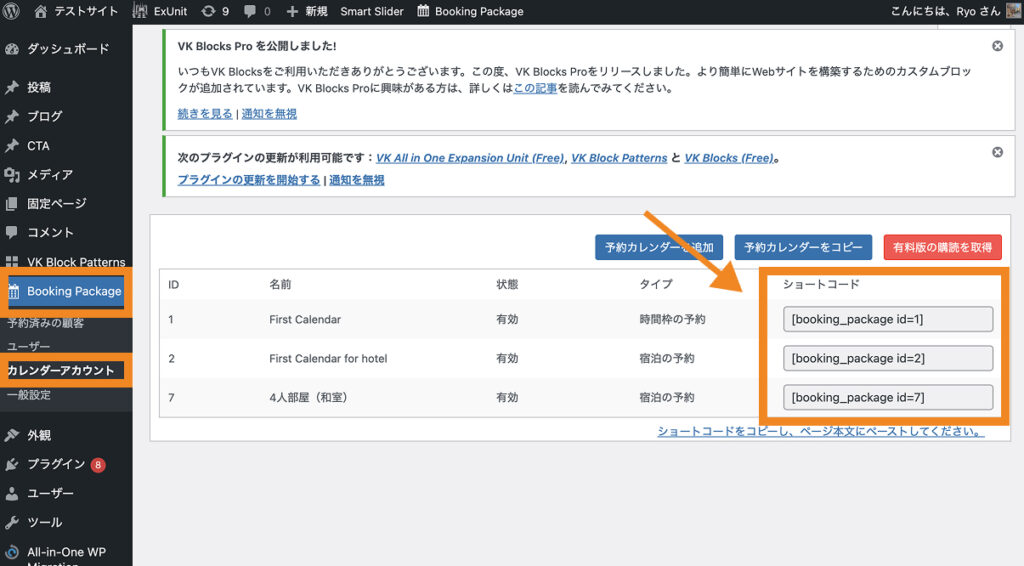Click the WordPress logo icon in admin bar
1024x566 pixels.
click(x=13, y=11)
